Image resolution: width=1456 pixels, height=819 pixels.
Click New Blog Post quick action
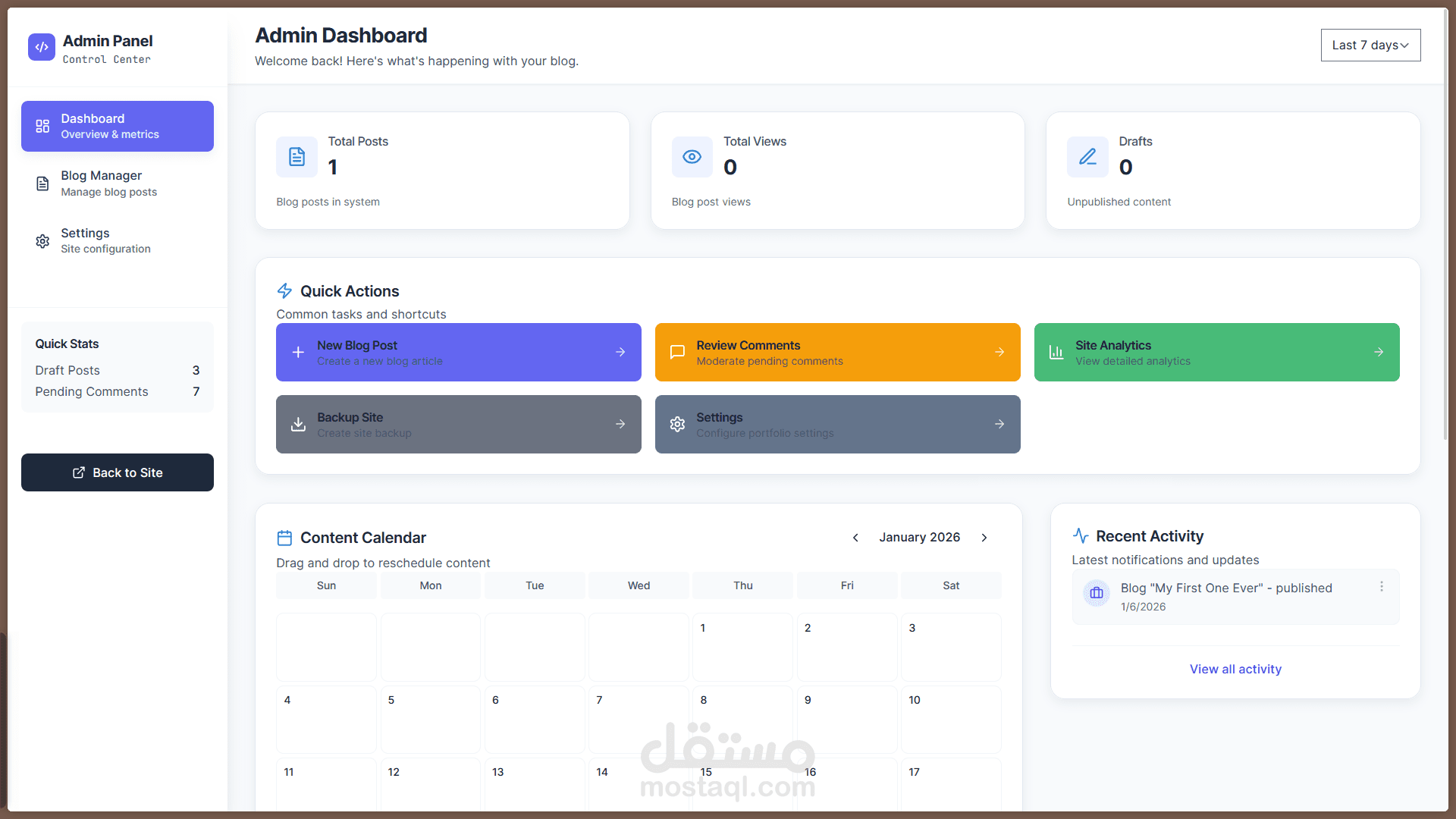pyautogui.click(x=458, y=353)
